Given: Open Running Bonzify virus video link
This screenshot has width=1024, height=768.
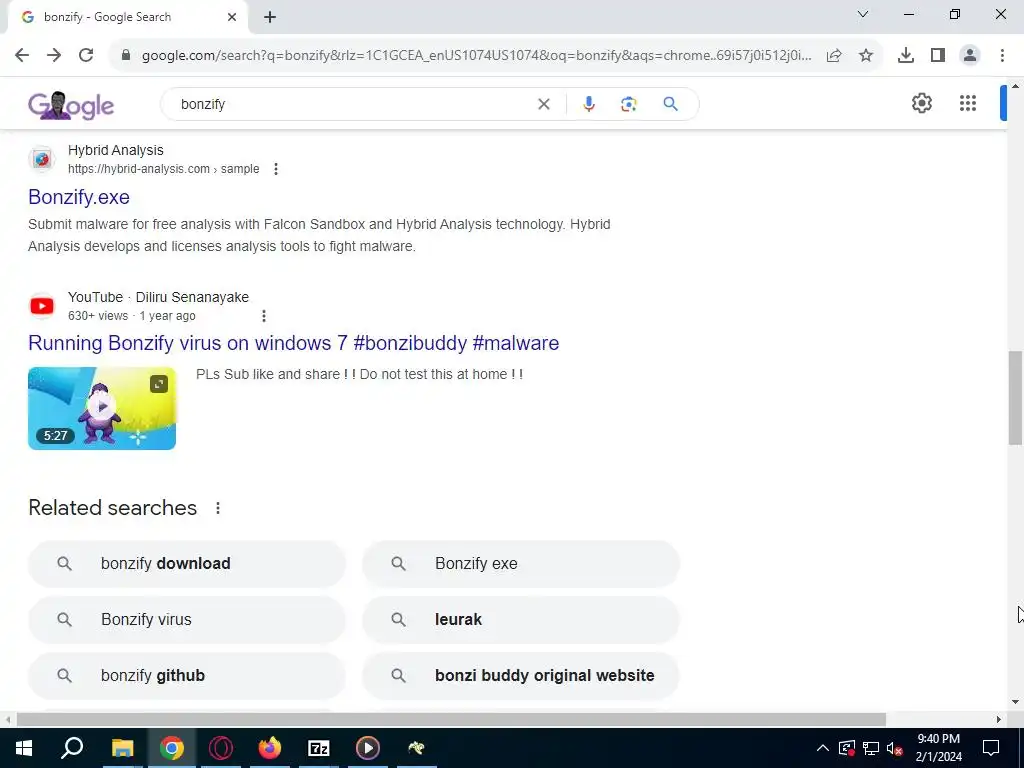Looking at the screenshot, I should pos(293,344).
